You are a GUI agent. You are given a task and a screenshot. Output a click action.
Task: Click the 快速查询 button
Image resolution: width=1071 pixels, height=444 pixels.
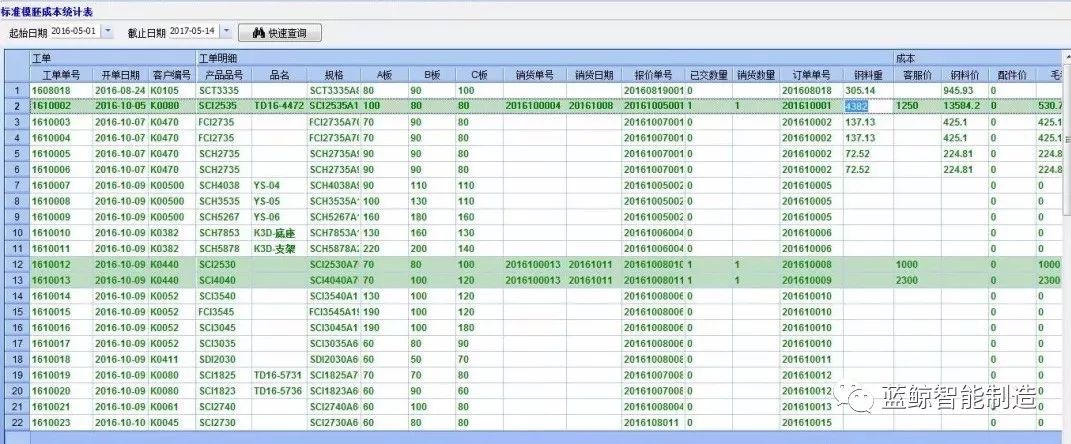click(x=279, y=33)
